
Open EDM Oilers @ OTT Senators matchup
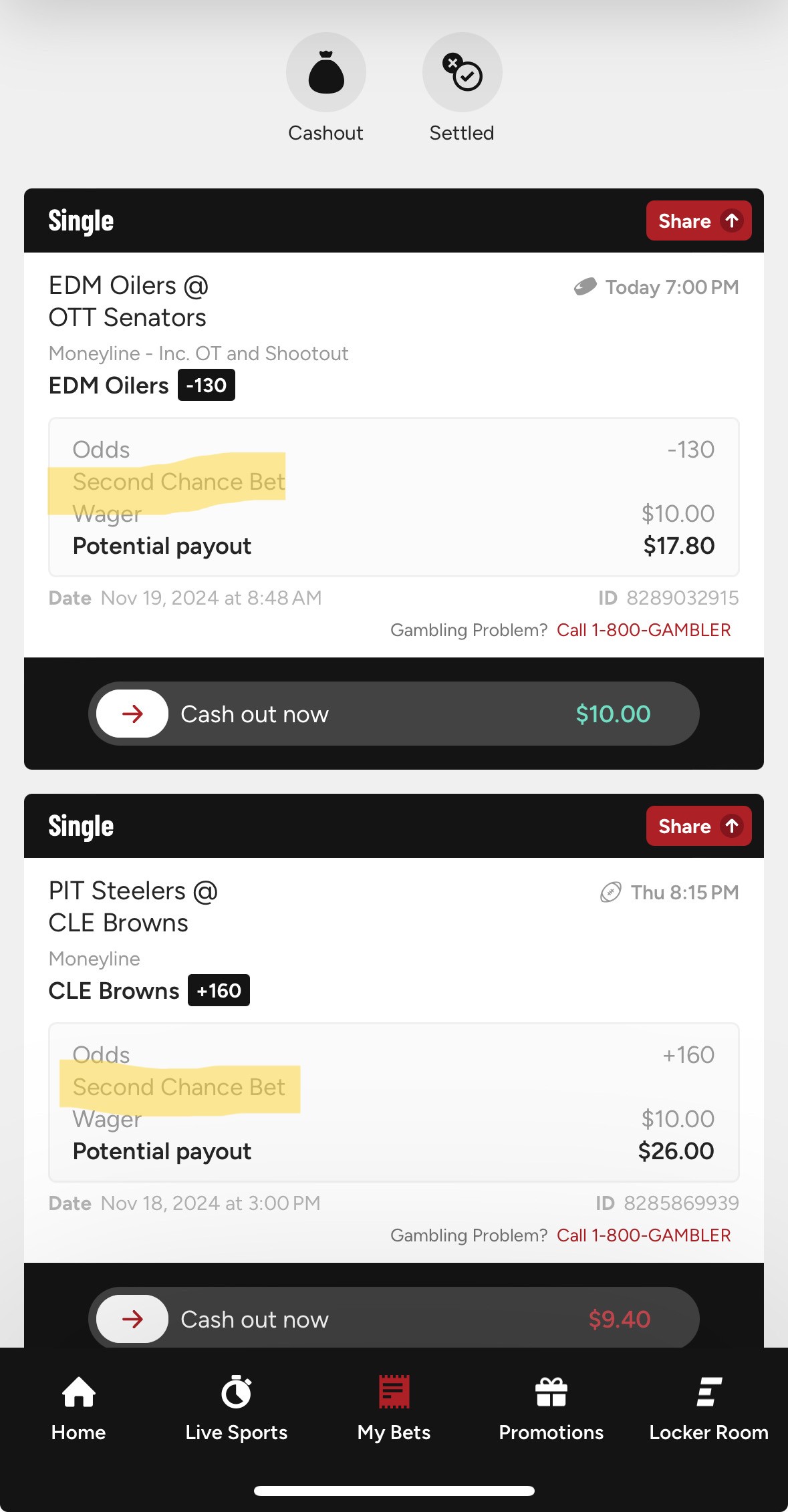pos(128,301)
